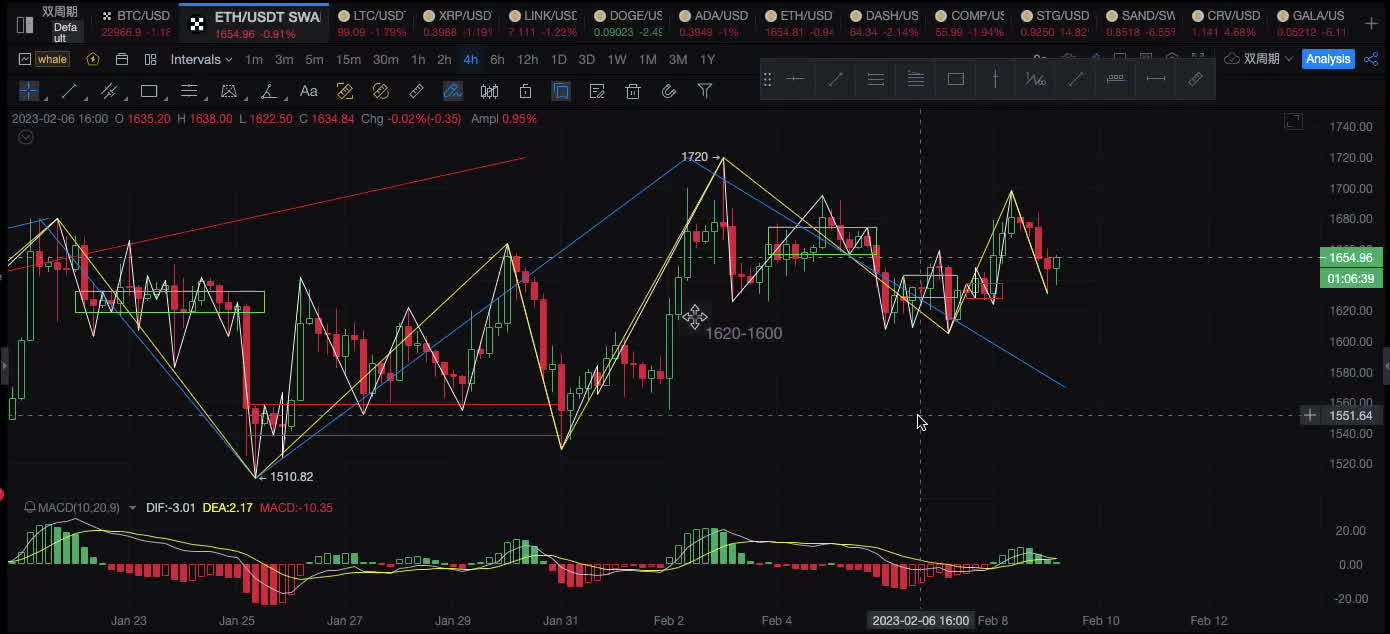Open the ruler measure tool
Image resolution: width=1390 pixels, height=634 pixels.
(x=417, y=91)
